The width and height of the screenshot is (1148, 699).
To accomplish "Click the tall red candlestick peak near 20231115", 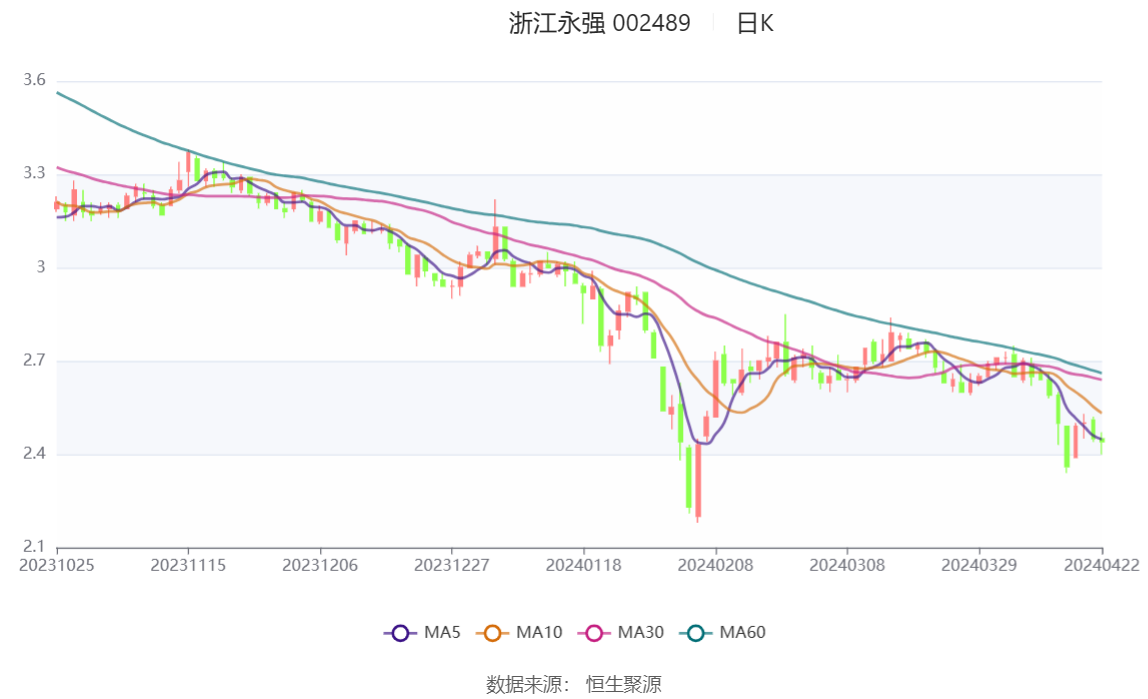I will point(188,167).
